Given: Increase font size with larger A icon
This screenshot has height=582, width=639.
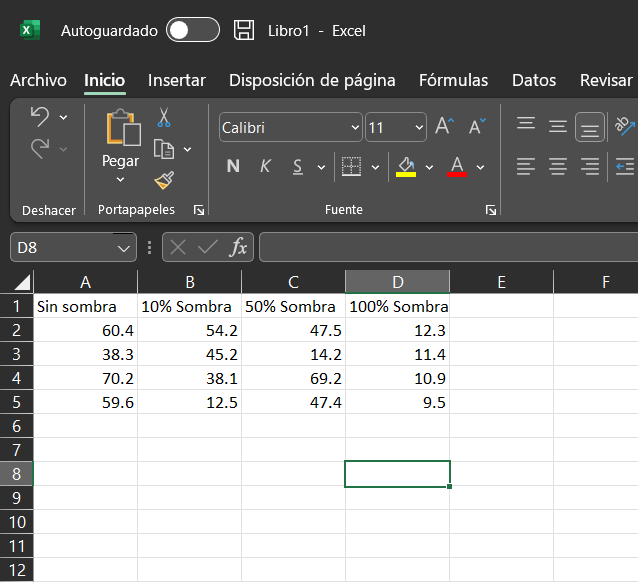Looking at the screenshot, I should (x=445, y=126).
